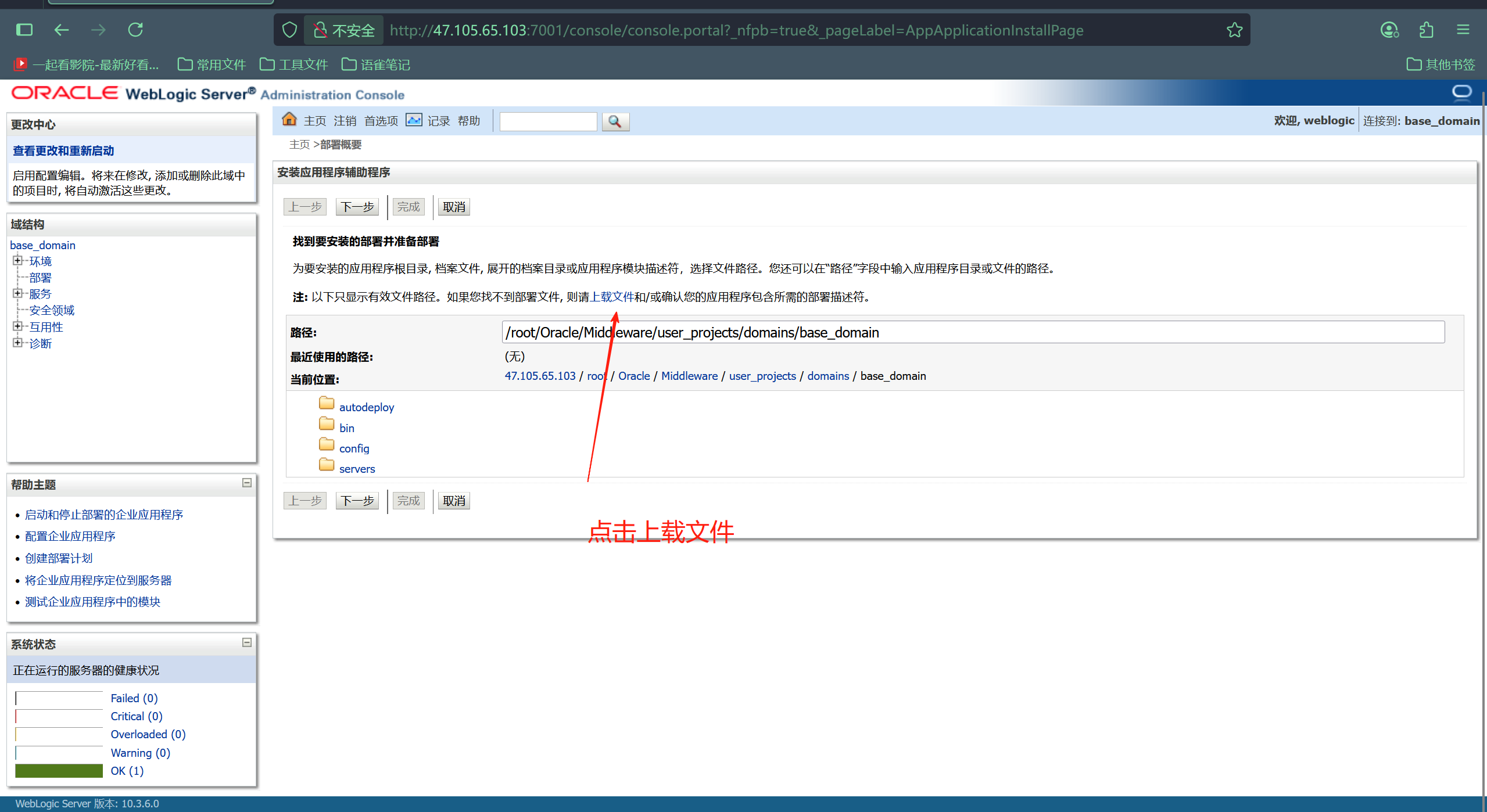This screenshot has height=812, width=1487.
Task: Click the insecure connection lock icon
Action: (320, 30)
